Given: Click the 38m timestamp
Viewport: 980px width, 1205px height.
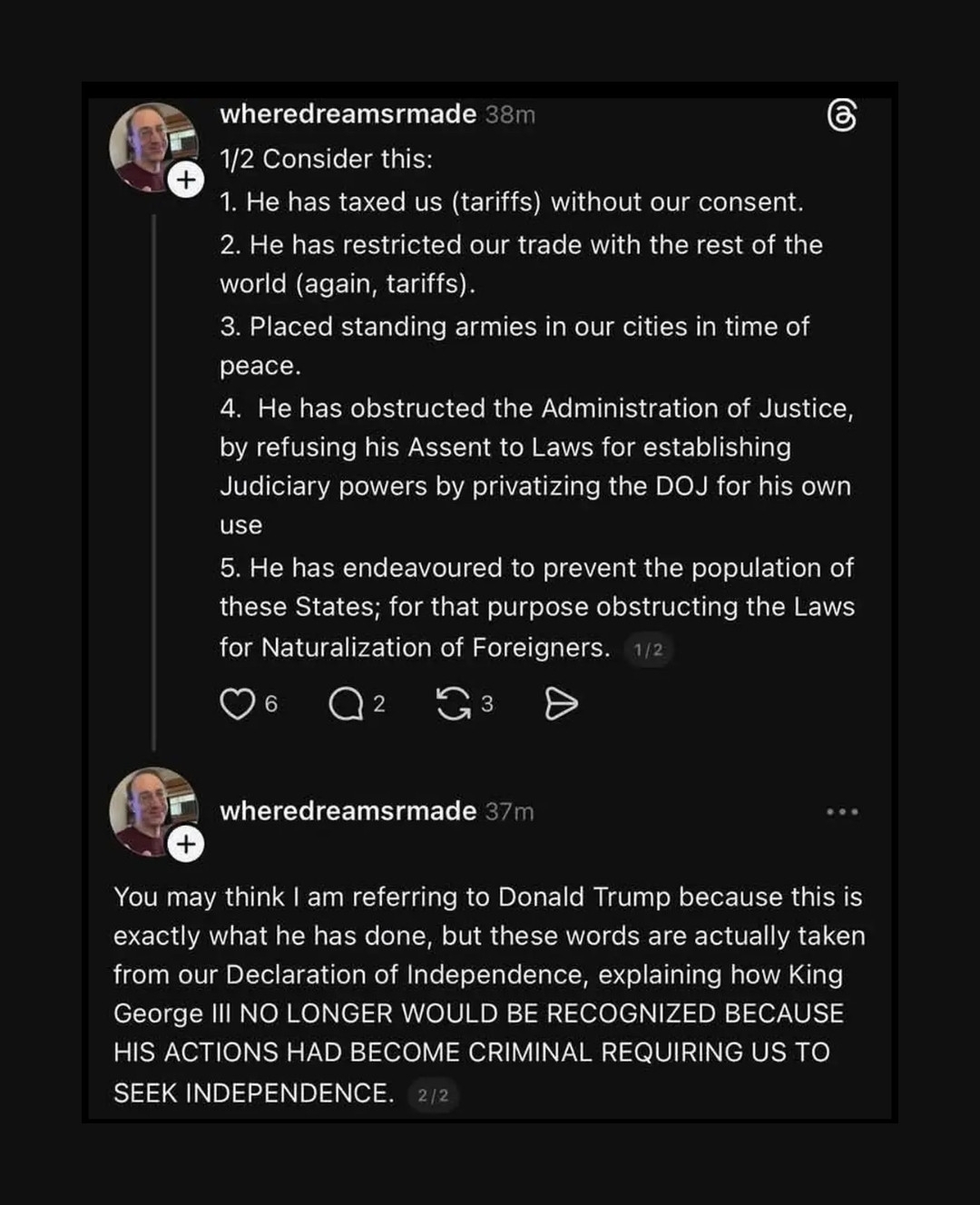Looking at the screenshot, I should click(510, 115).
